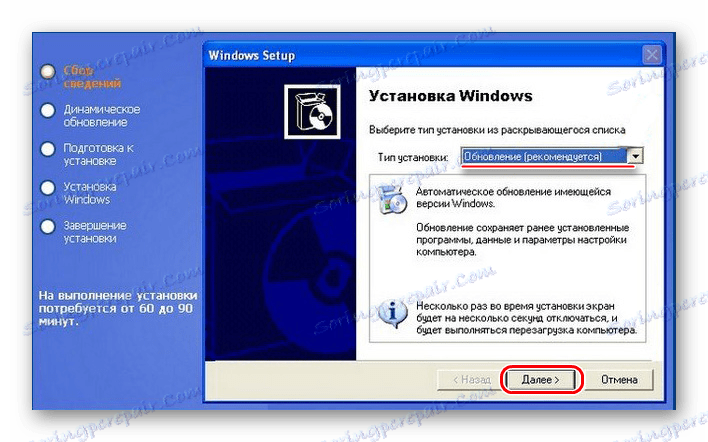The width and height of the screenshot is (708, 442).
Task: Click the Установка Windows heading
Action: point(451,96)
